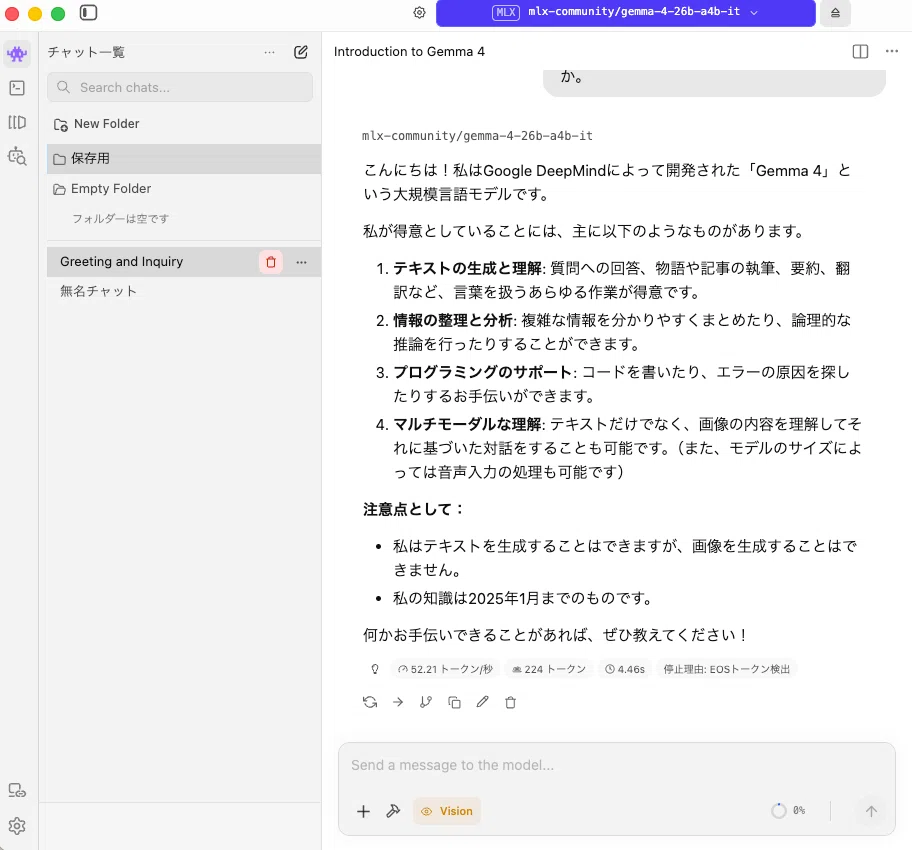Regenerate the assistant response
This screenshot has width=912, height=850.
pos(370,702)
